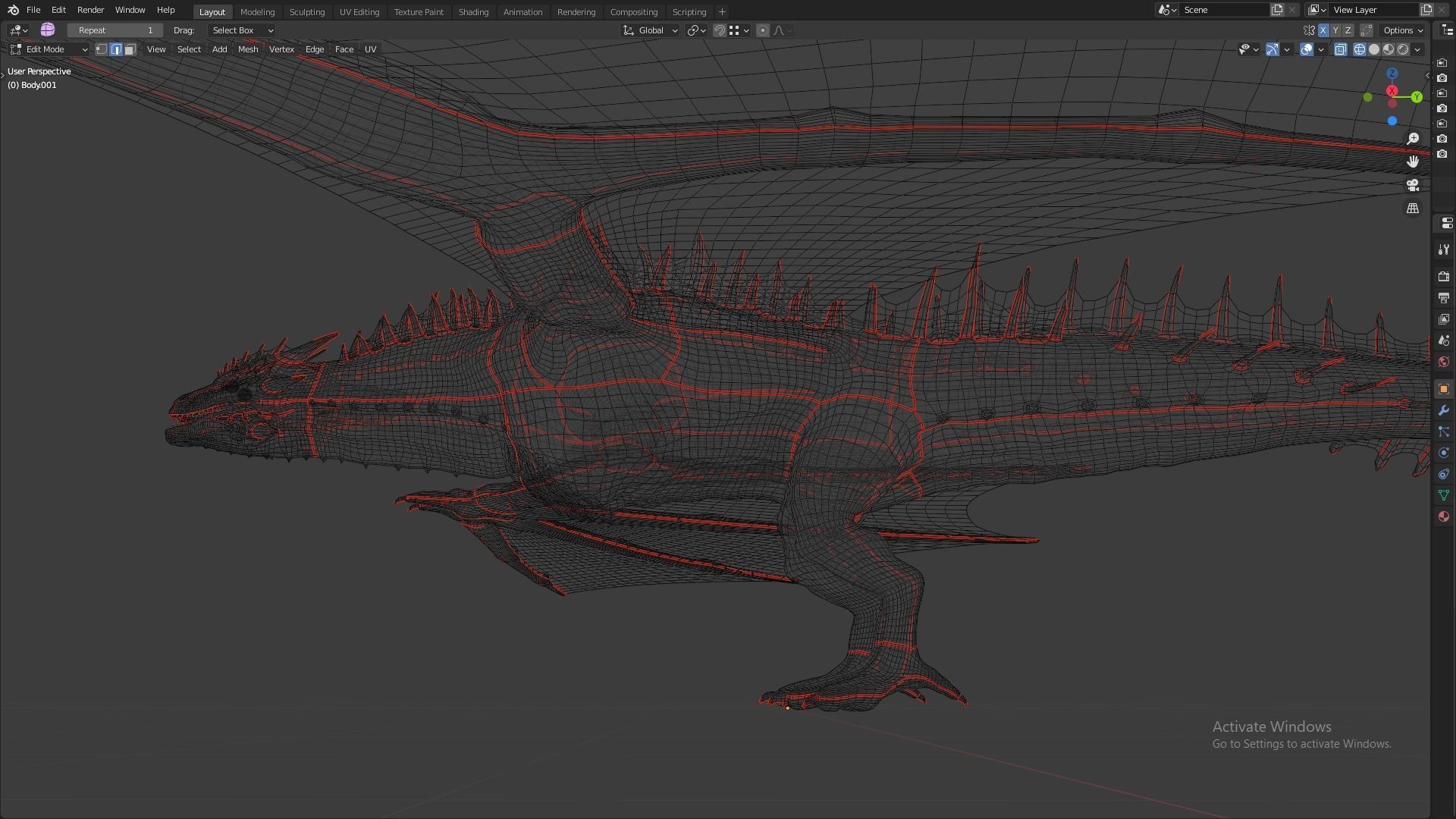1456x819 pixels.
Task: Switch to the Shading workspace tab
Action: click(x=473, y=12)
